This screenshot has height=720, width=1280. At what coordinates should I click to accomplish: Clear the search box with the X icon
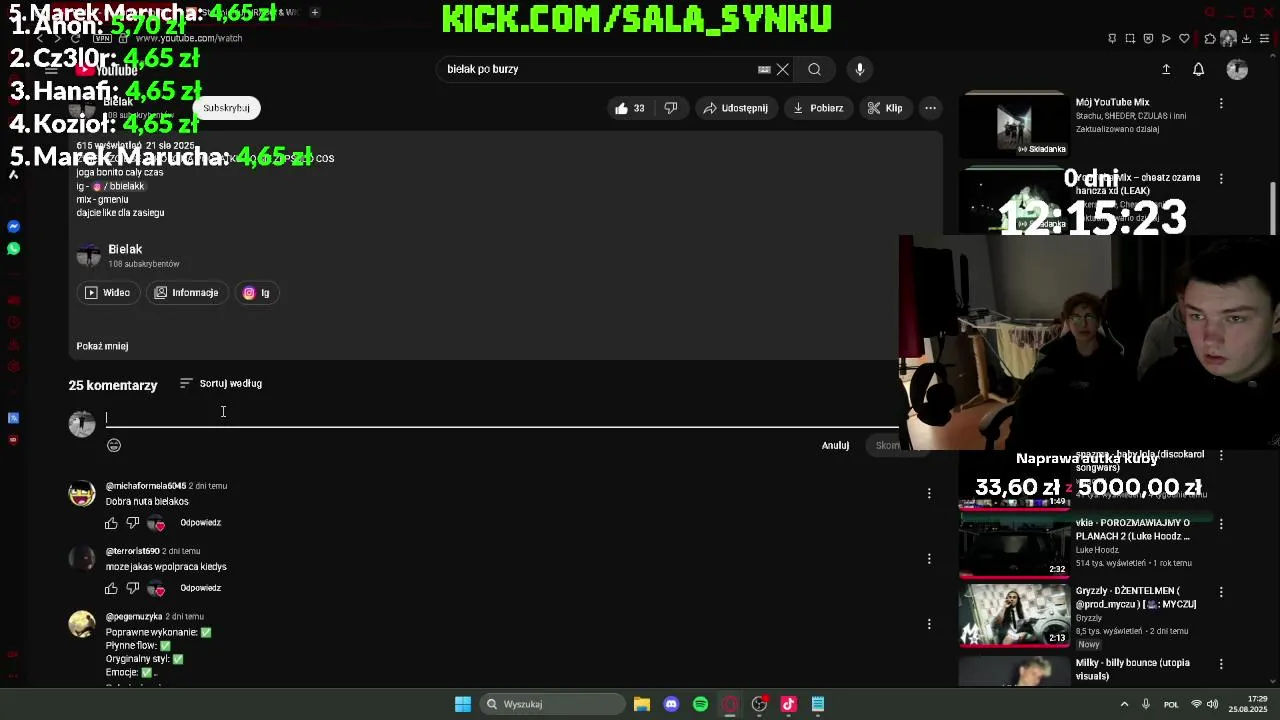click(783, 69)
